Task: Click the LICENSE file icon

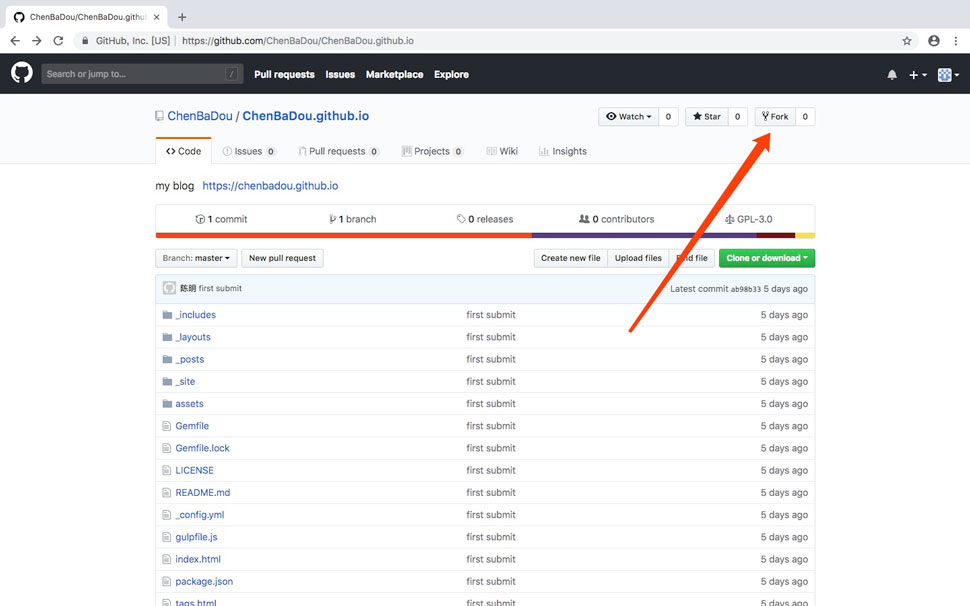Action: point(166,471)
